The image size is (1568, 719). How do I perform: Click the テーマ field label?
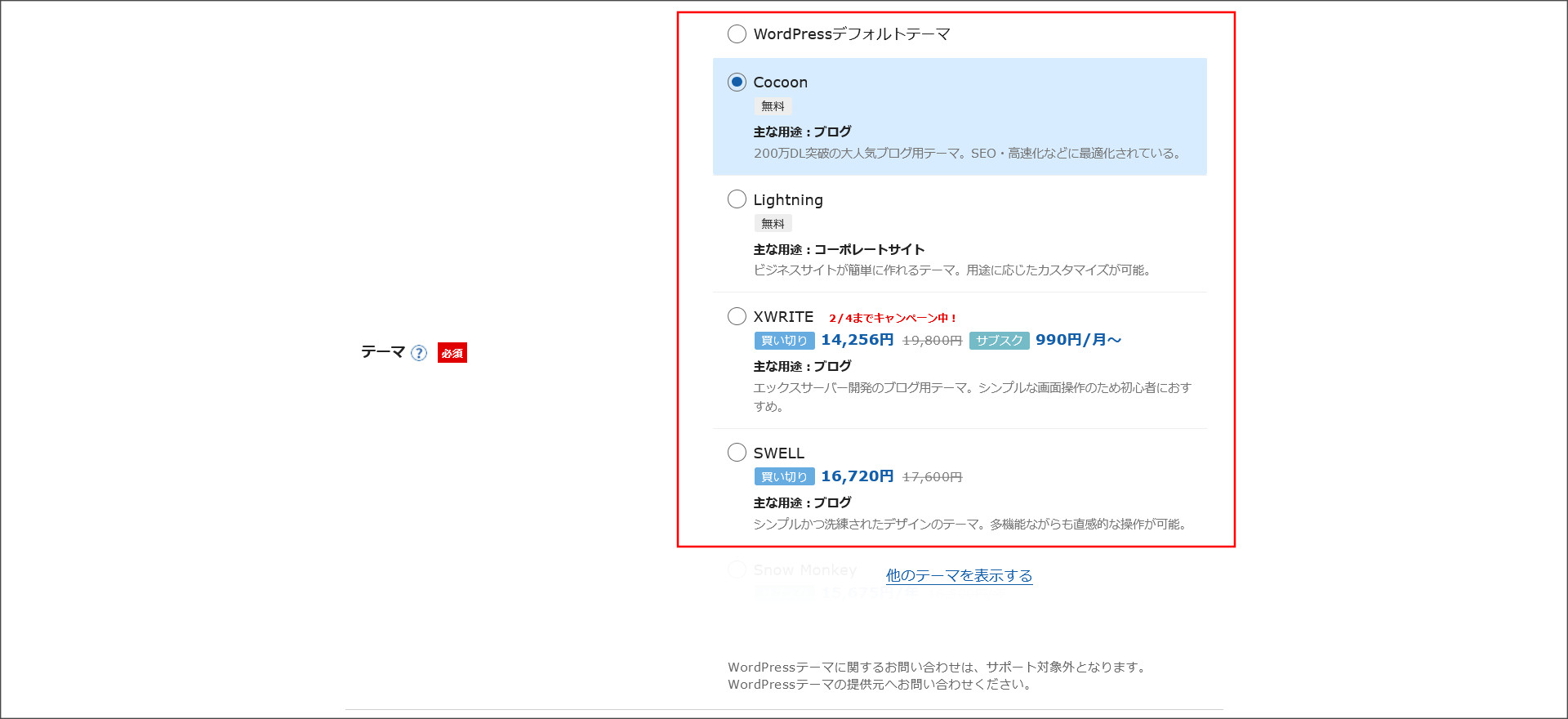pos(383,352)
